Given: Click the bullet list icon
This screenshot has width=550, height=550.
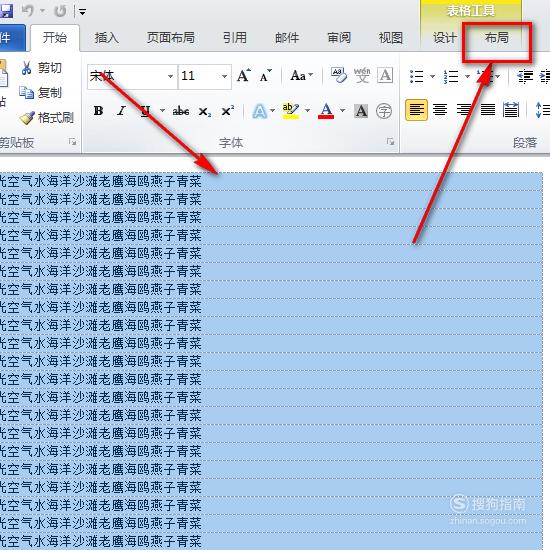Looking at the screenshot, I should (416, 76).
